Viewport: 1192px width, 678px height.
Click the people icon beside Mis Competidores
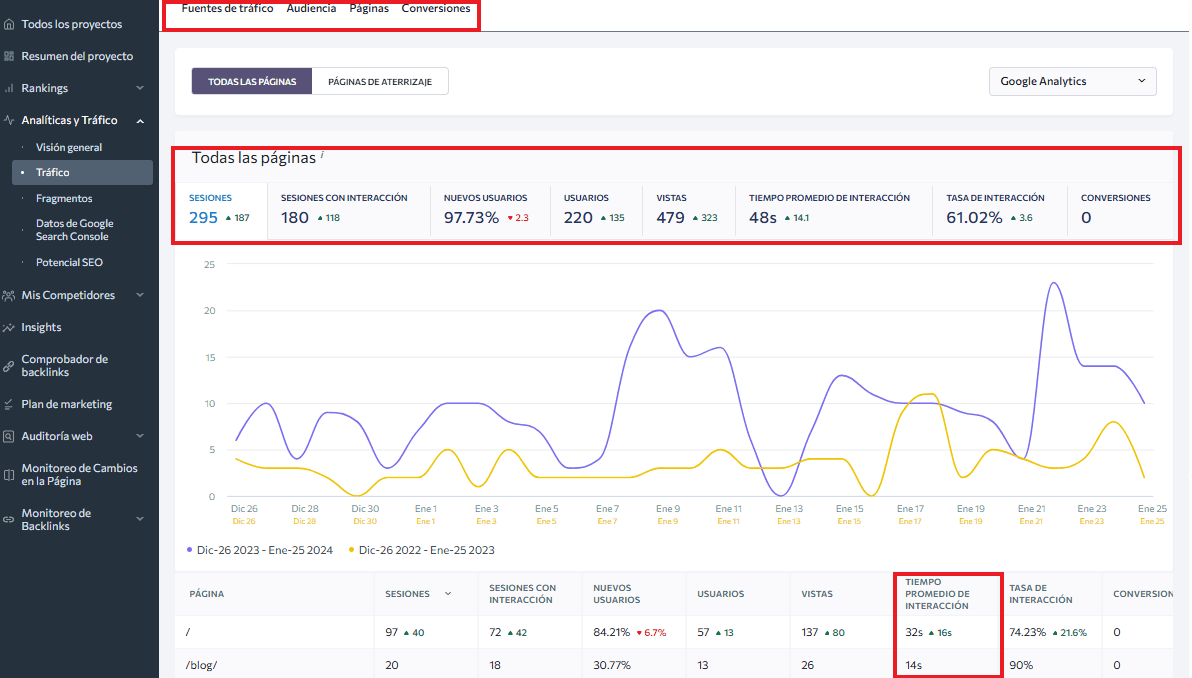(9, 295)
